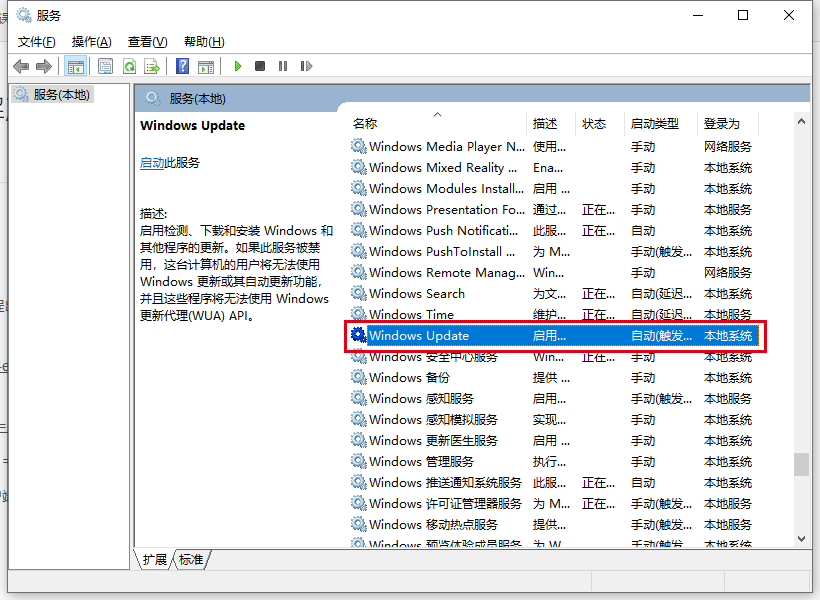Click the 自动(触发... cell of Windows Update

[661, 336]
